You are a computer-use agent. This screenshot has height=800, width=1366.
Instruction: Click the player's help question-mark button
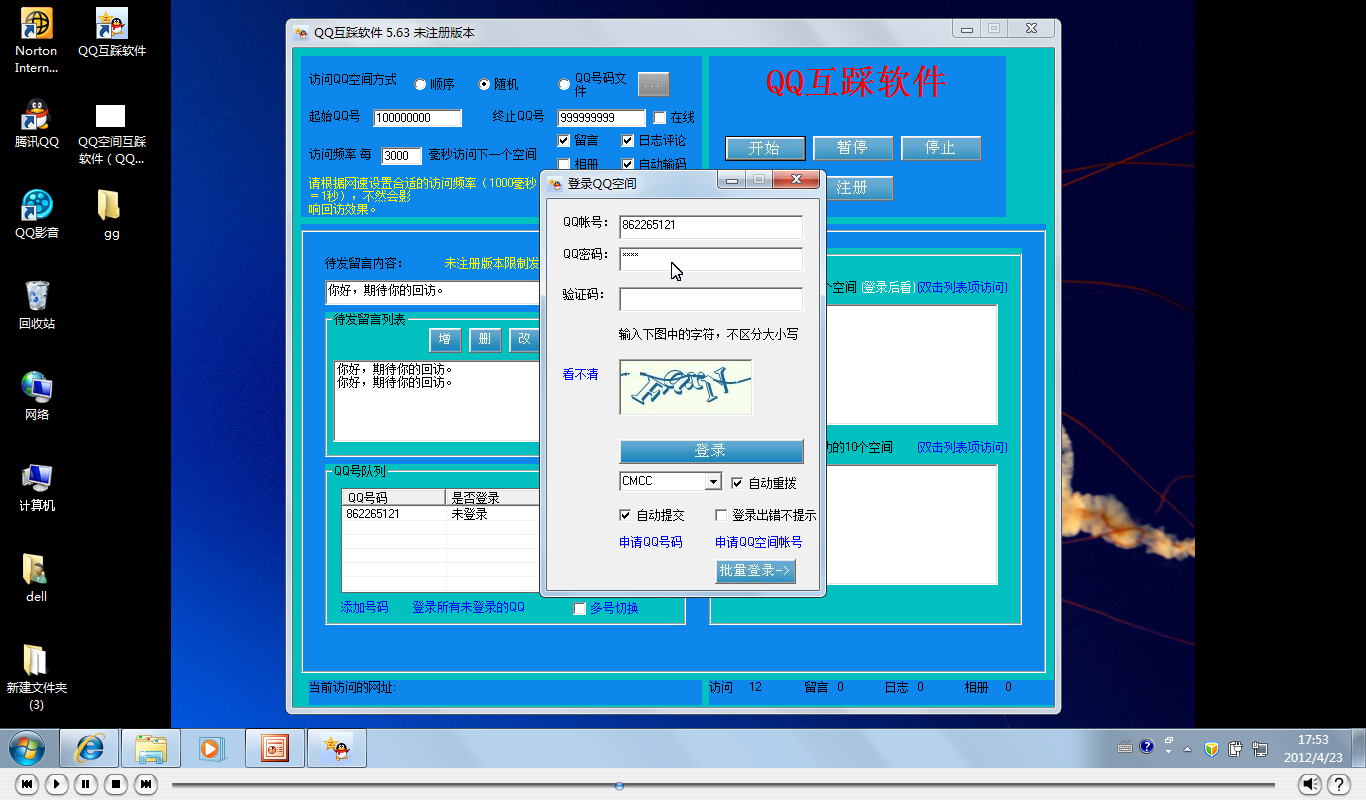pyautogui.click(x=1339, y=784)
